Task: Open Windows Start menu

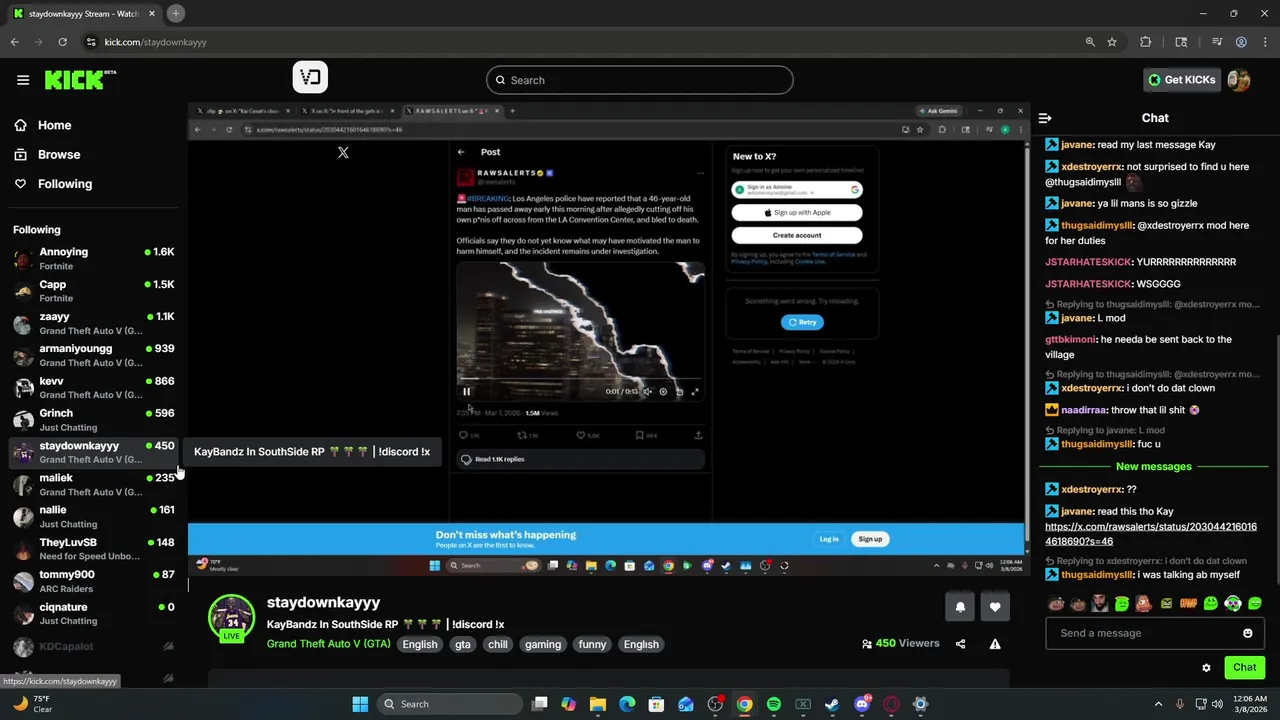Action: [x=360, y=704]
